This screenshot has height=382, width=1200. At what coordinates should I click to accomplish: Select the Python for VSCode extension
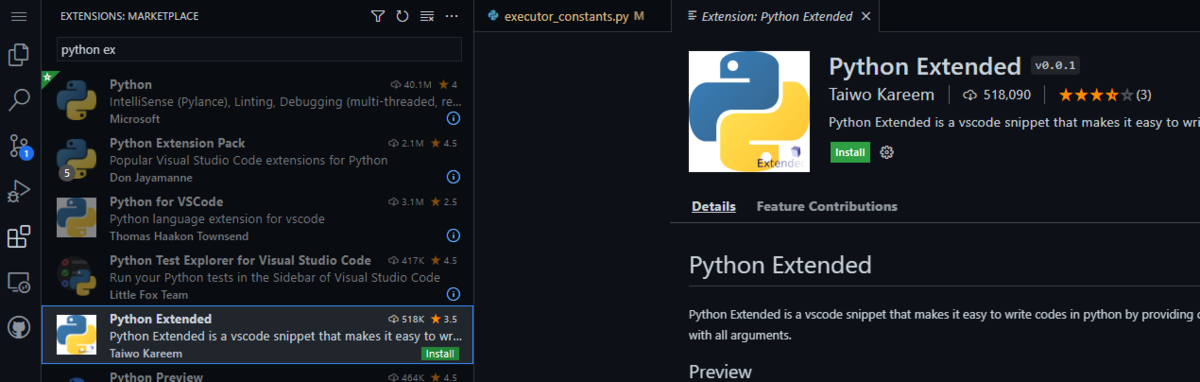258,218
